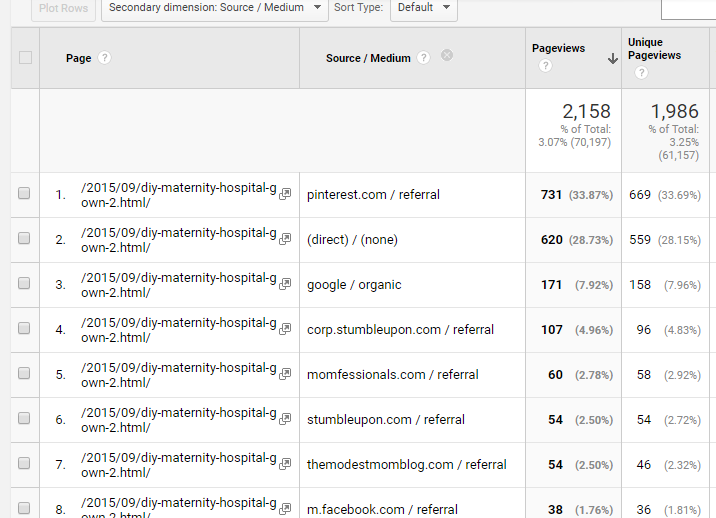Click the search input field at top right
The image size is (716, 518).
coord(690,8)
